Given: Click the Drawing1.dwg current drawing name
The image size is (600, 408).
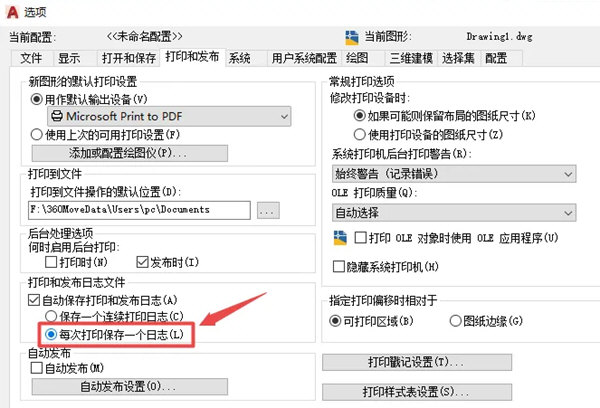Looking at the screenshot, I should (x=499, y=37).
